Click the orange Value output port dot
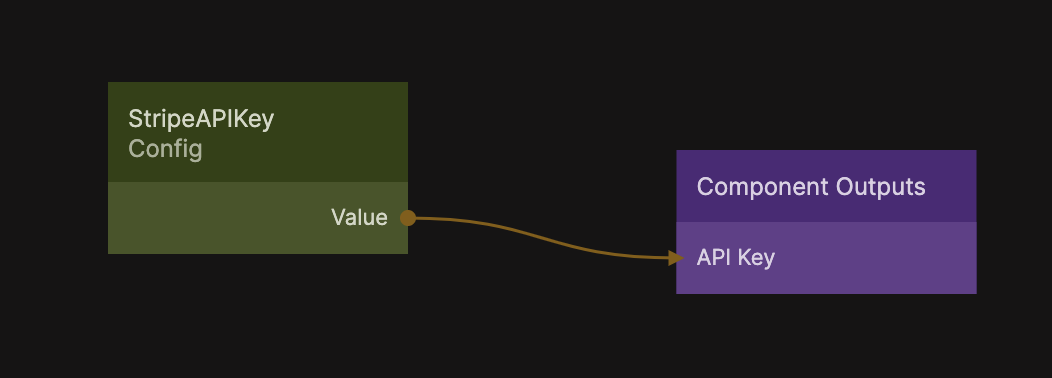This screenshot has height=378, width=1052. click(x=408, y=218)
